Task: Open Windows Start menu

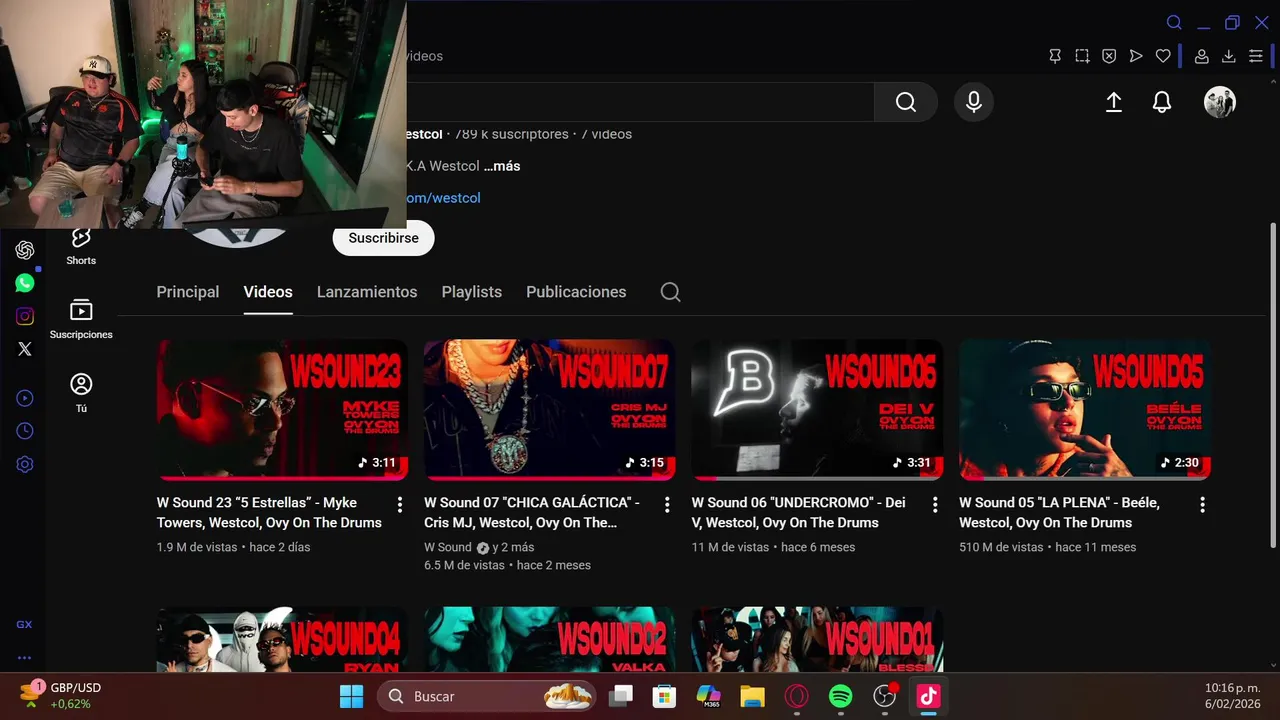Action: pyautogui.click(x=352, y=696)
